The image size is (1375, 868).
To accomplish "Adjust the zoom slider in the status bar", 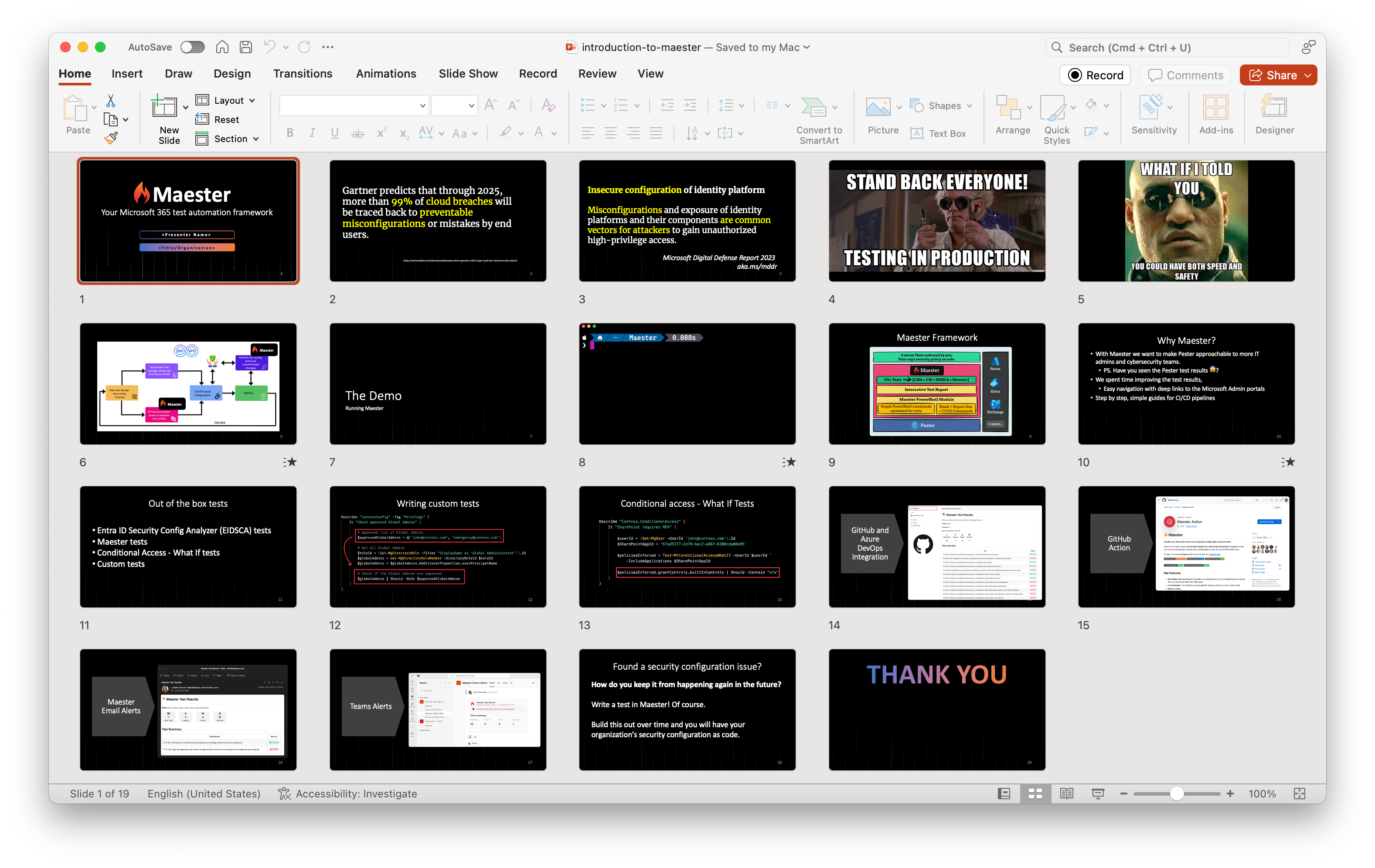I will pos(1176,793).
